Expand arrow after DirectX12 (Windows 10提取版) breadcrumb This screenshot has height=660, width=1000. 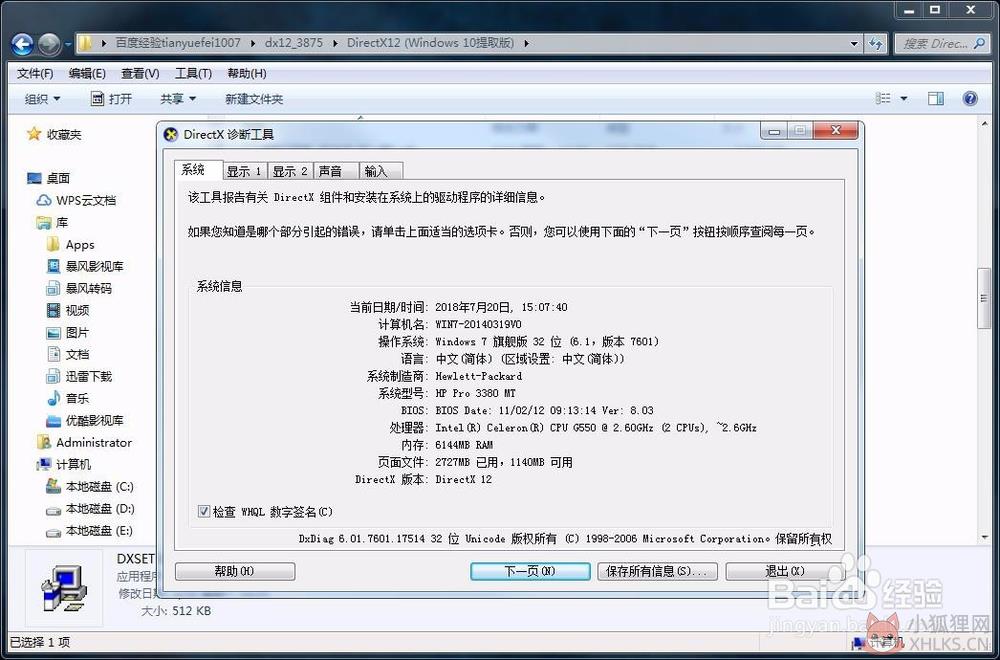(x=526, y=43)
